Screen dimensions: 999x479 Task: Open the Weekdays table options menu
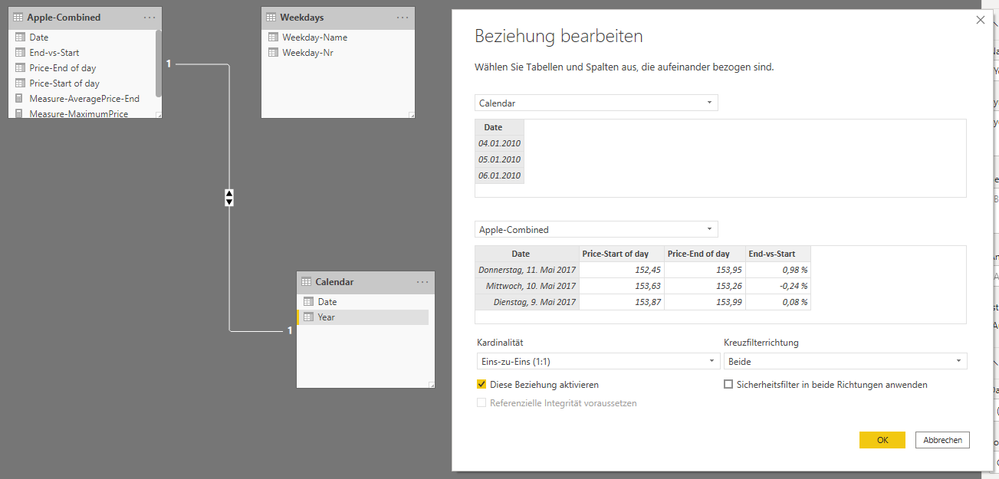pos(402,18)
